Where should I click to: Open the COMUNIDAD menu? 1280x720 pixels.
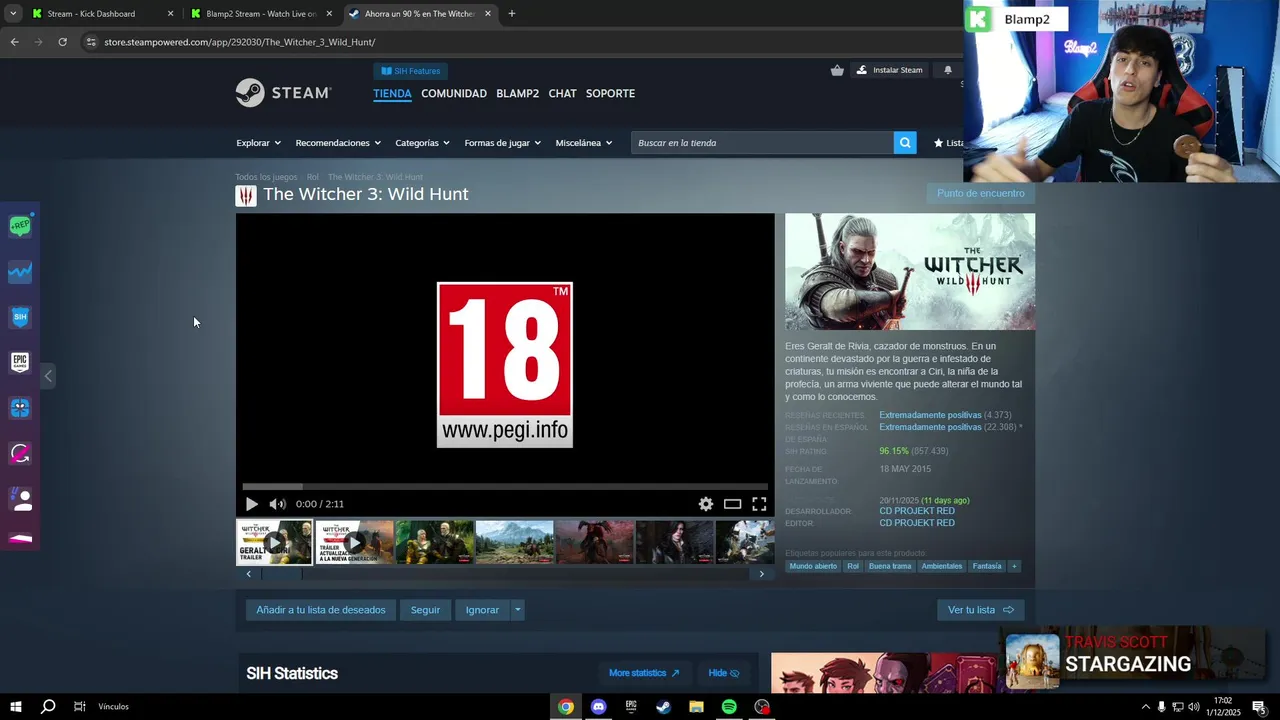454,93
